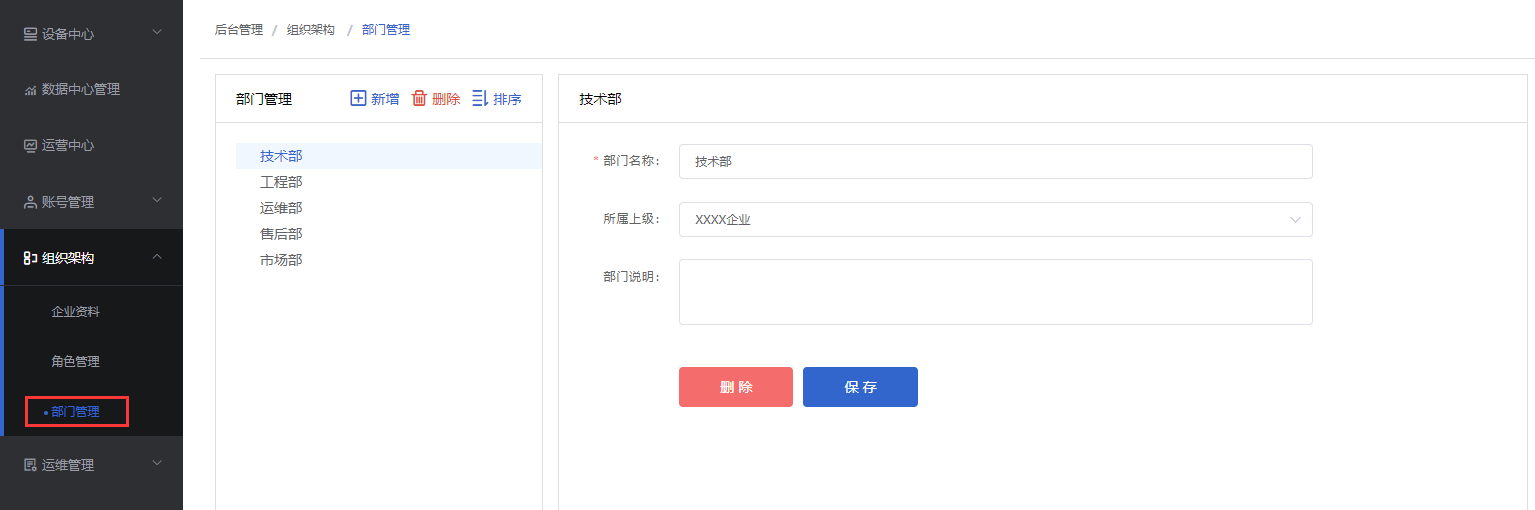Click the 组织架构 structure icon
1535x510 pixels.
(x=30, y=258)
